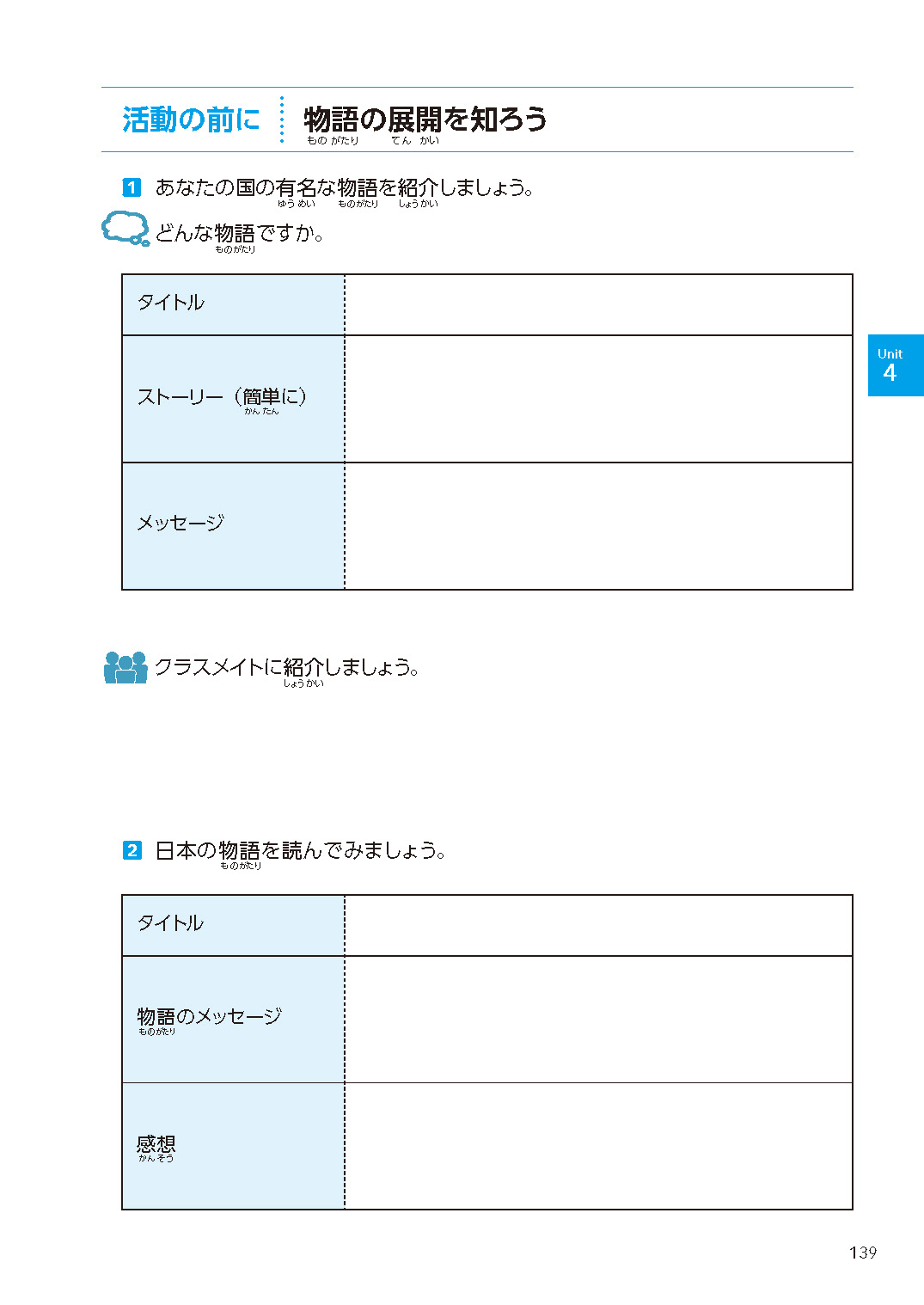Viewport: 924px width, 1305px height.
Task: Click the 感想 answer field
Action: point(598,1146)
